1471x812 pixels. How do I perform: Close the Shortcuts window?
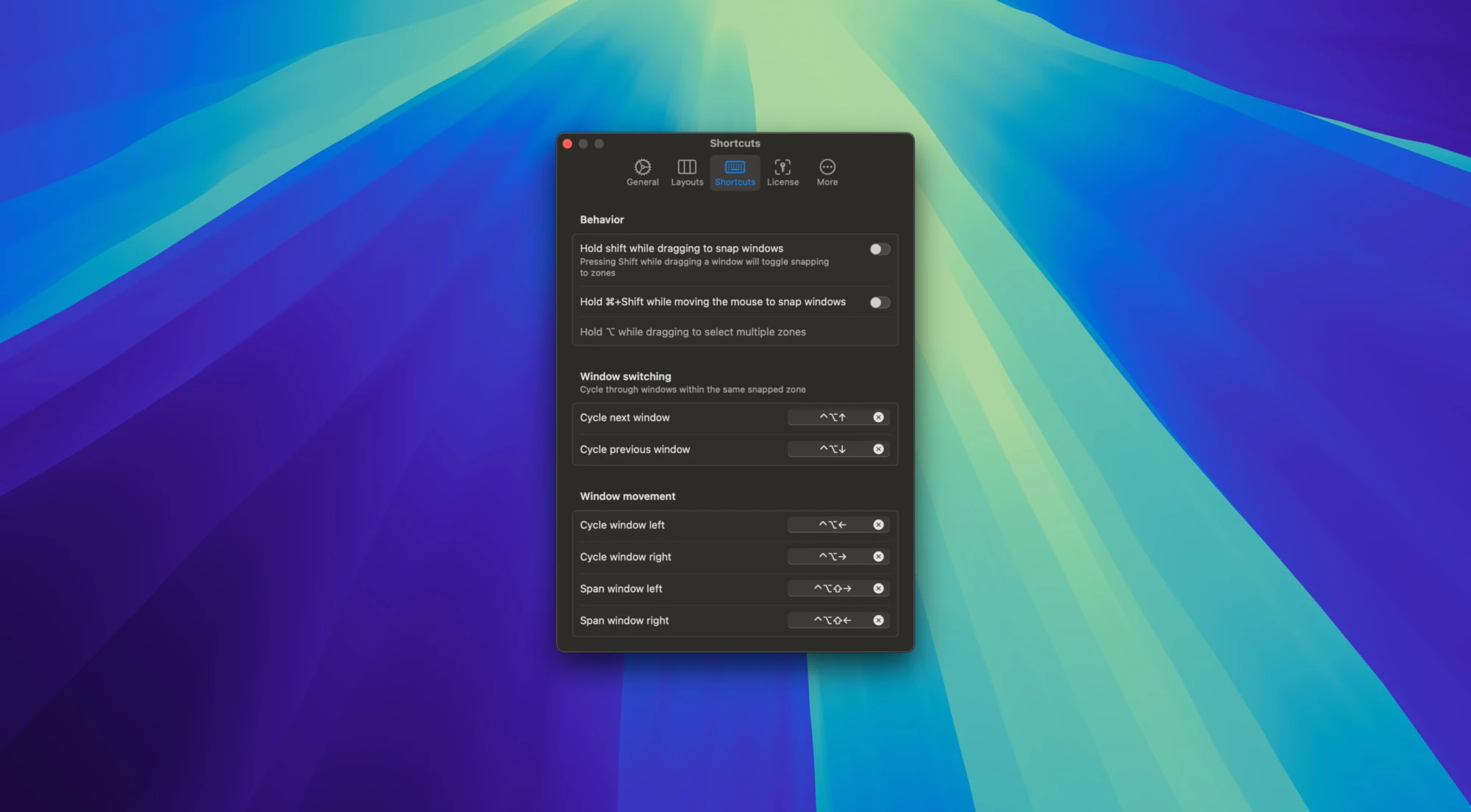(x=567, y=143)
